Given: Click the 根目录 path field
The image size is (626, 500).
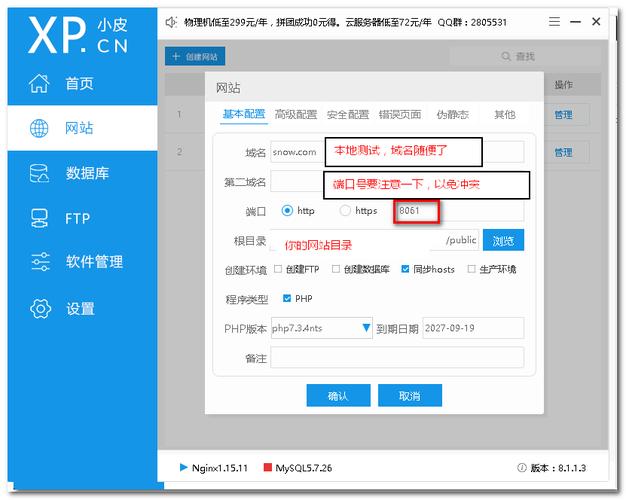Looking at the screenshot, I should [374, 240].
